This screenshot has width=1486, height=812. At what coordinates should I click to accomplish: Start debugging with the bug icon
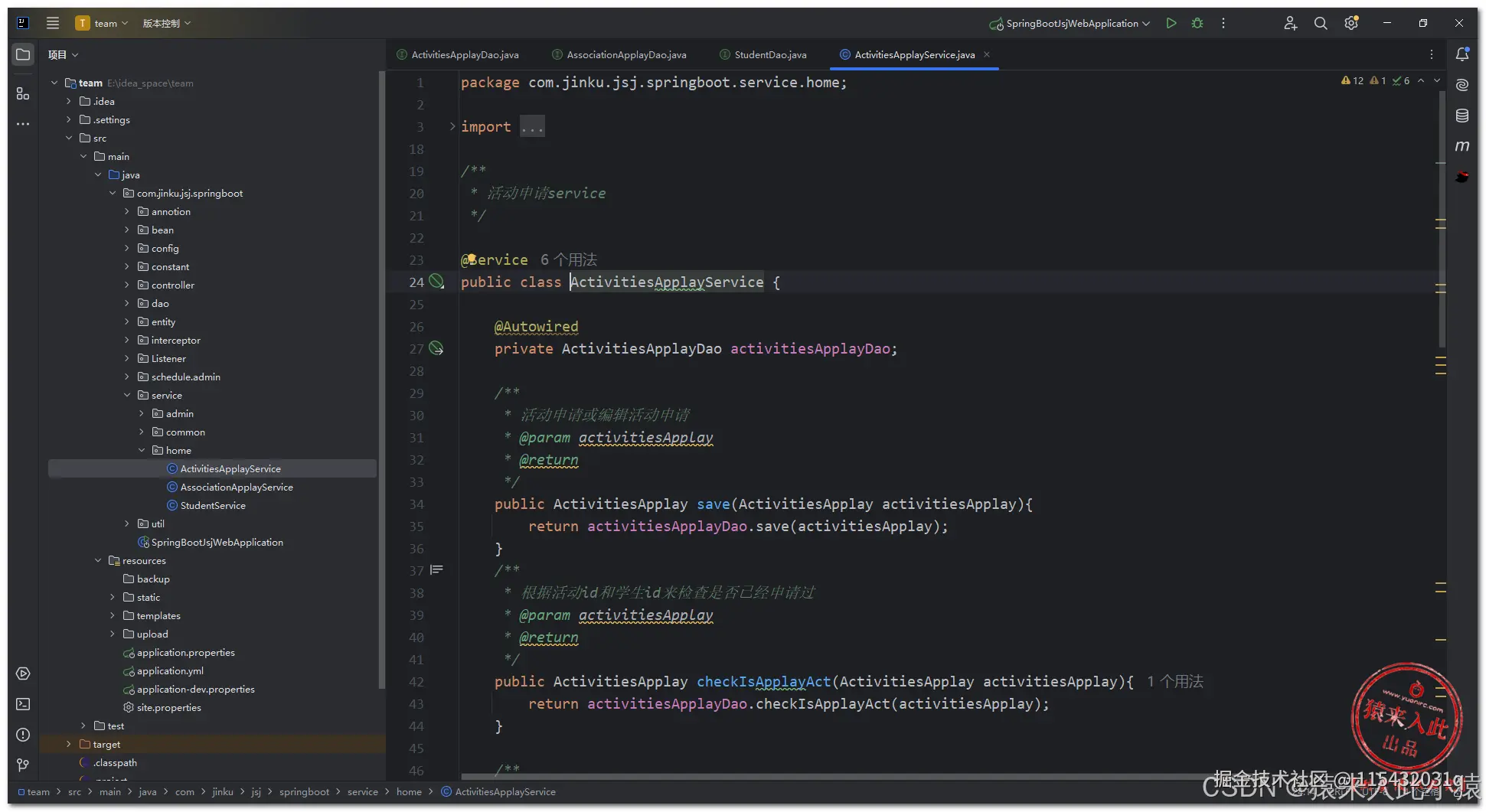1197,23
